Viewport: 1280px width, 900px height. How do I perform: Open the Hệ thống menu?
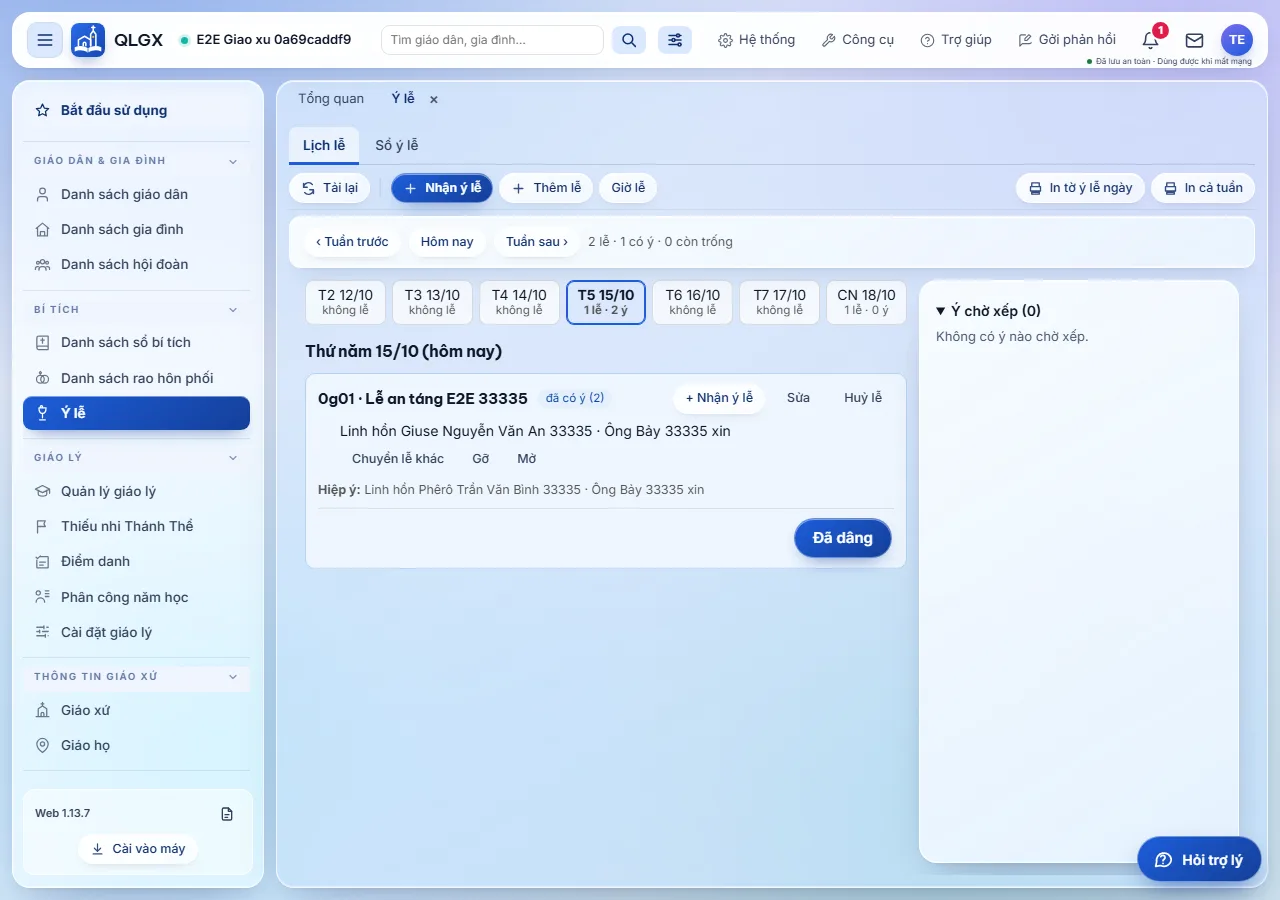pyautogui.click(x=756, y=40)
